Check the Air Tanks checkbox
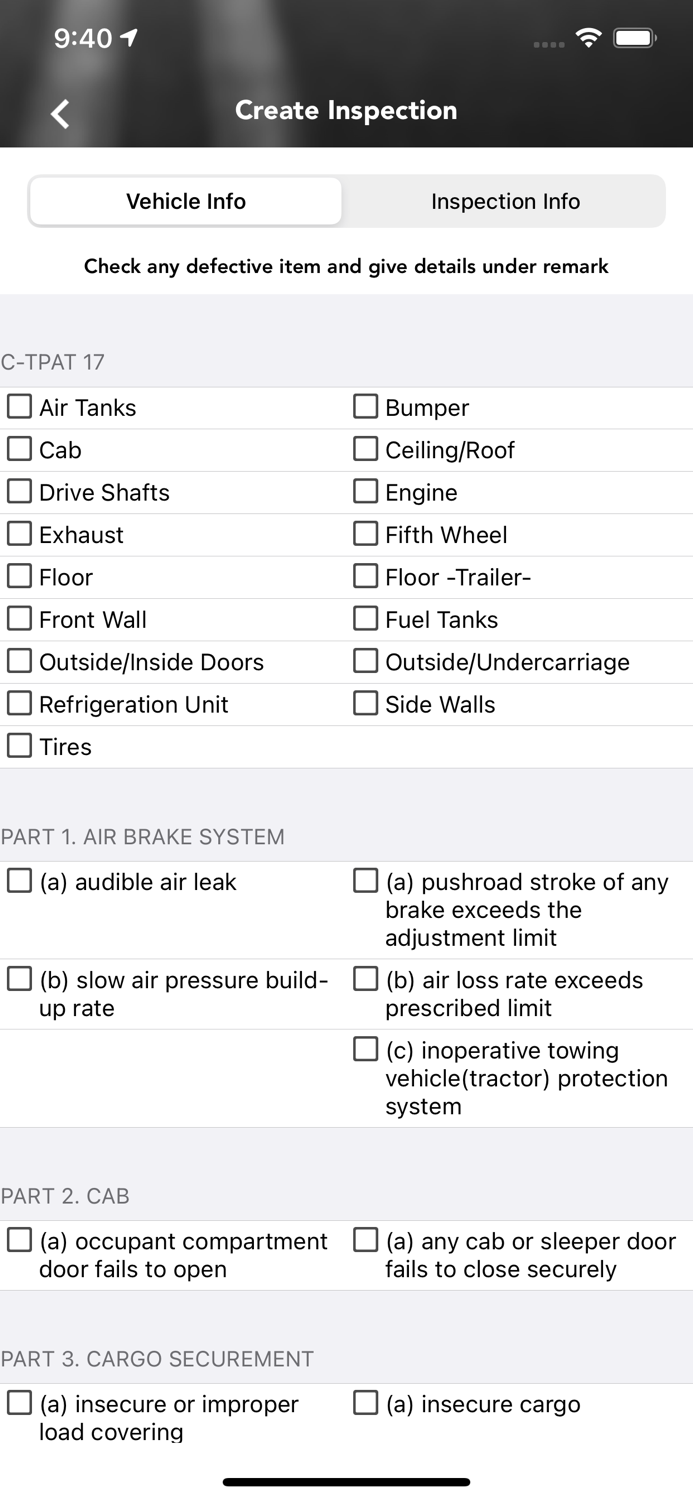Viewport: 693px width, 1500px height. pos(20,406)
